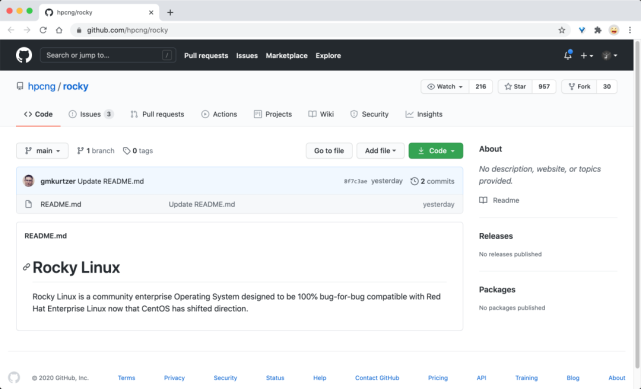Click README.md file icon
Image resolution: width=641 pixels, height=389 pixels.
pos(28,204)
